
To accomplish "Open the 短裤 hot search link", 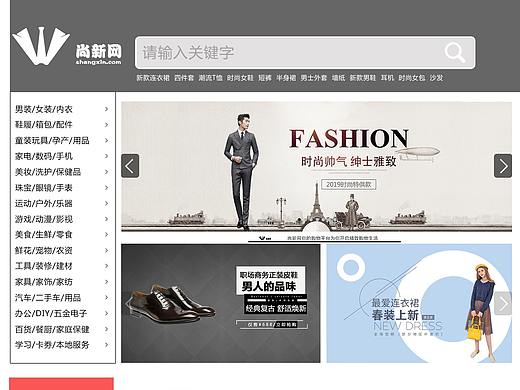I will [265, 78].
